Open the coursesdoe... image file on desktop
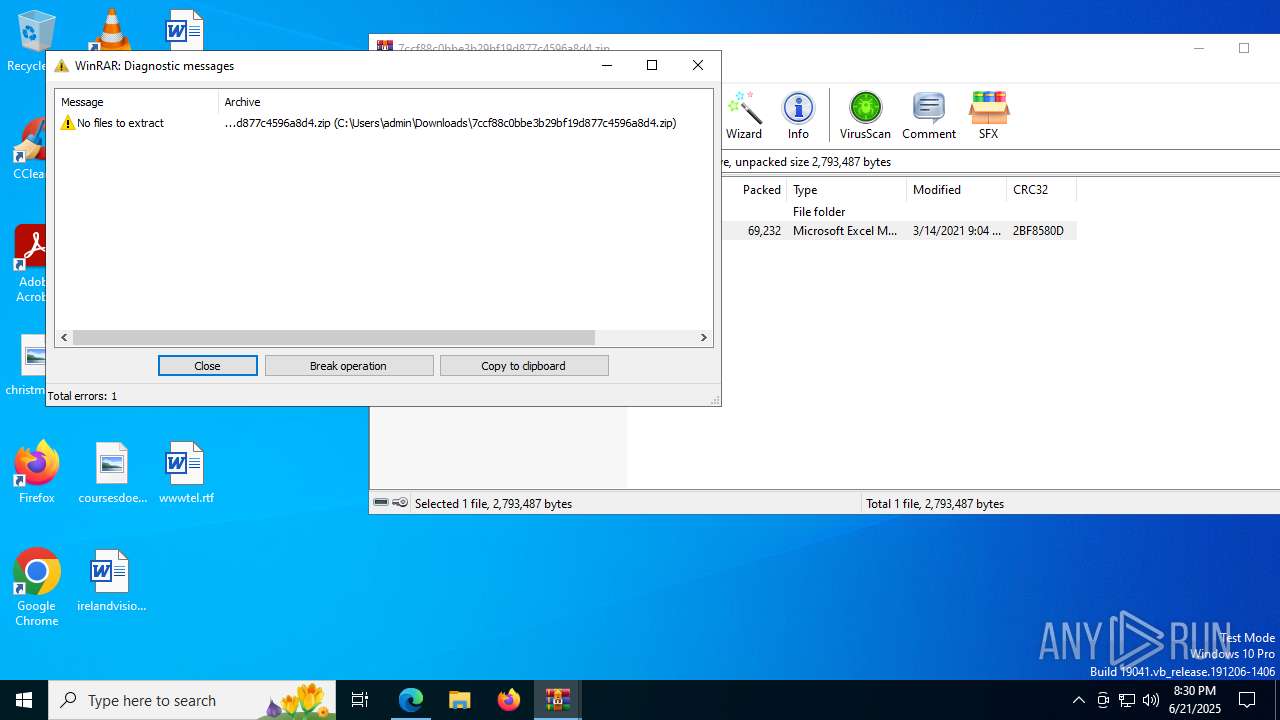This screenshot has width=1280, height=720. 112,473
